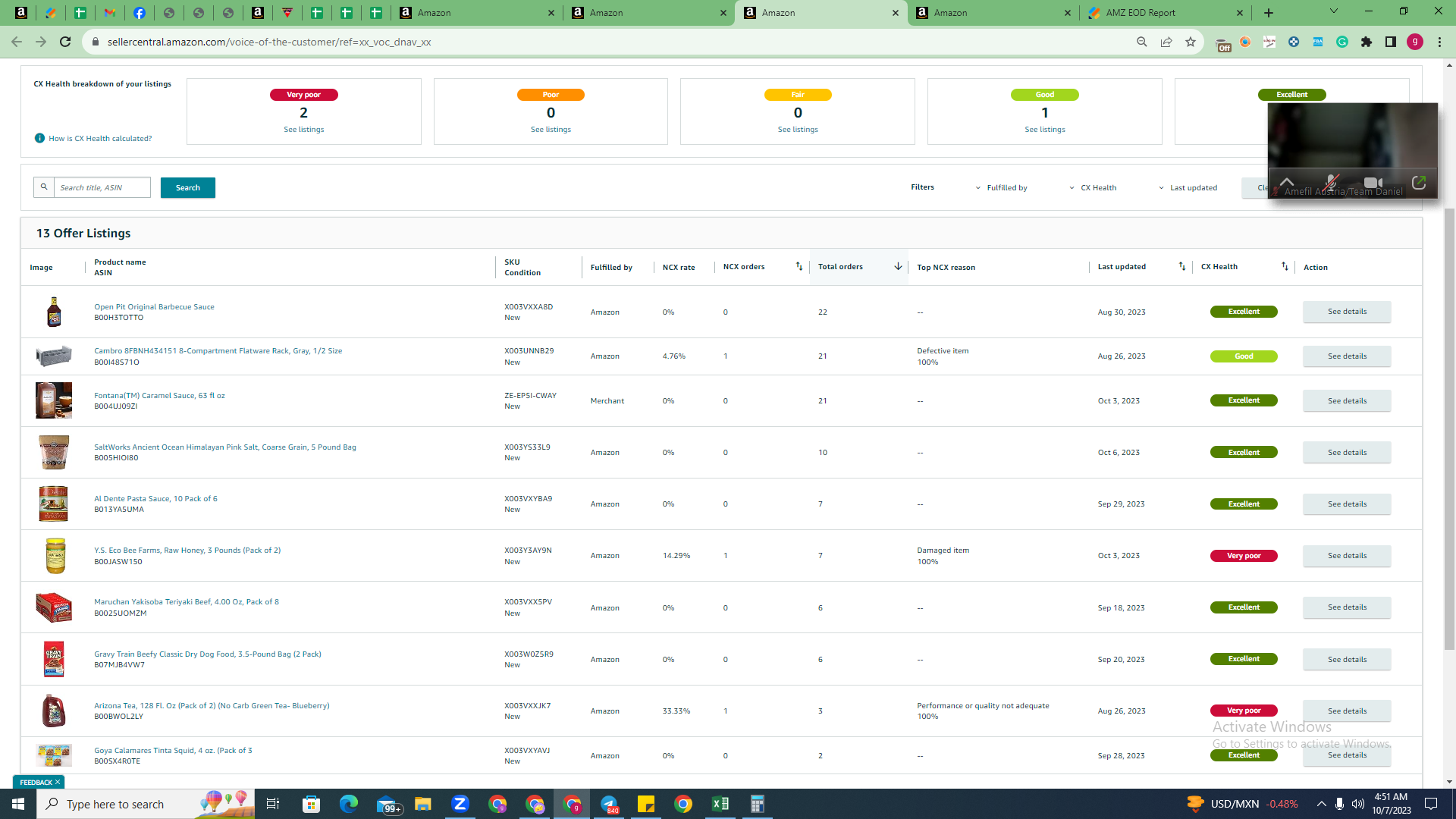Click the Search button
Image resolution: width=1456 pixels, height=819 pixels.
[x=188, y=188]
